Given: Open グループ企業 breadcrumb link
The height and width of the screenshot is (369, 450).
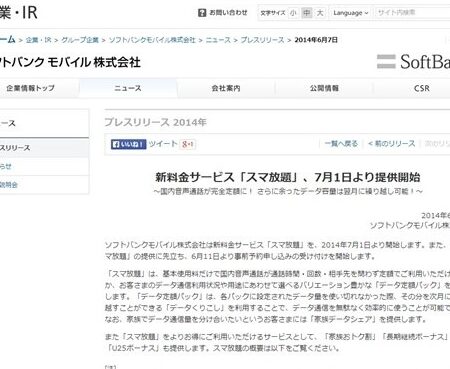Looking at the screenshot, I should 80,40.
